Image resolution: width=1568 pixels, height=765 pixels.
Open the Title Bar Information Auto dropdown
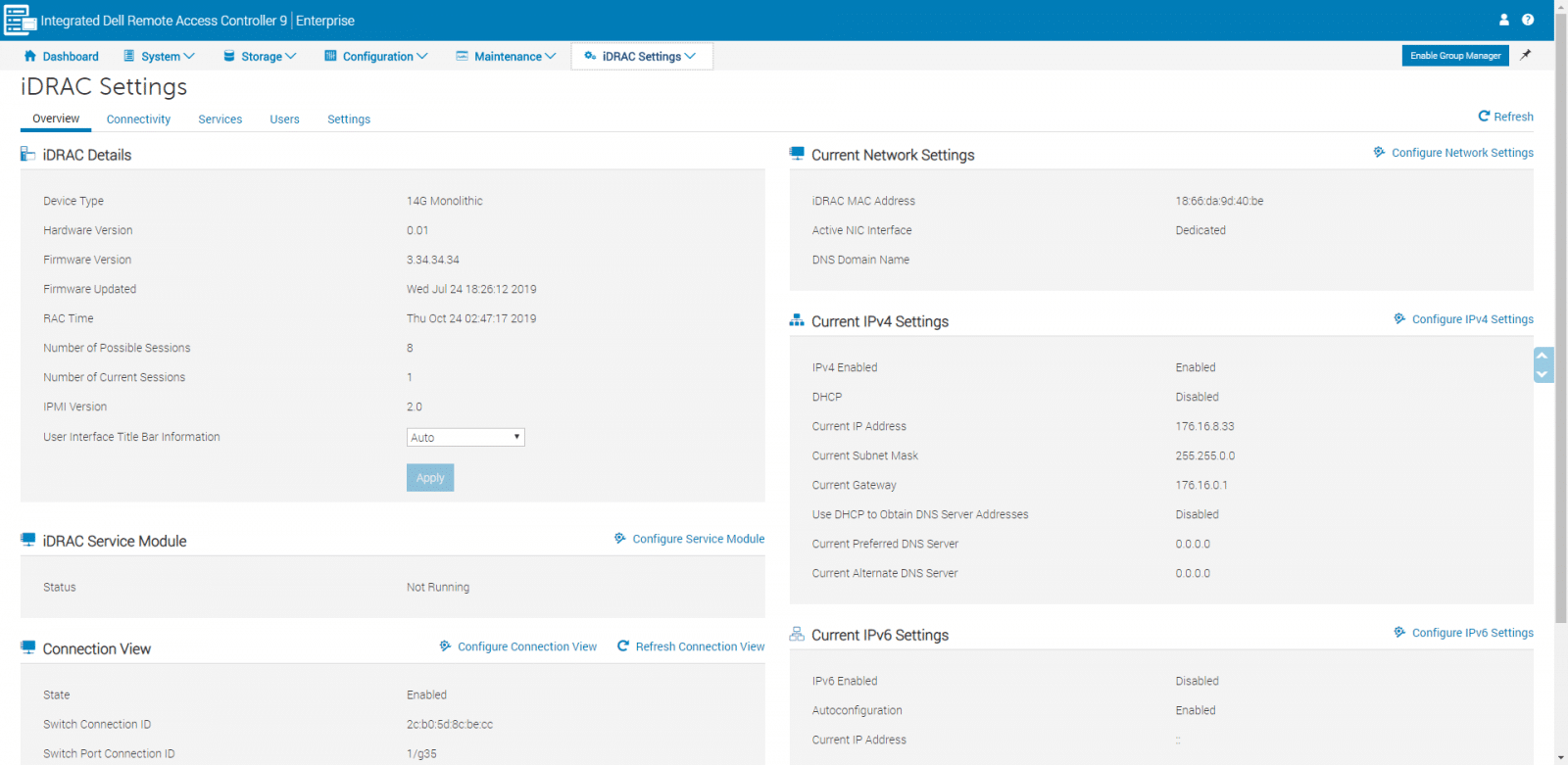coord(465,437)
